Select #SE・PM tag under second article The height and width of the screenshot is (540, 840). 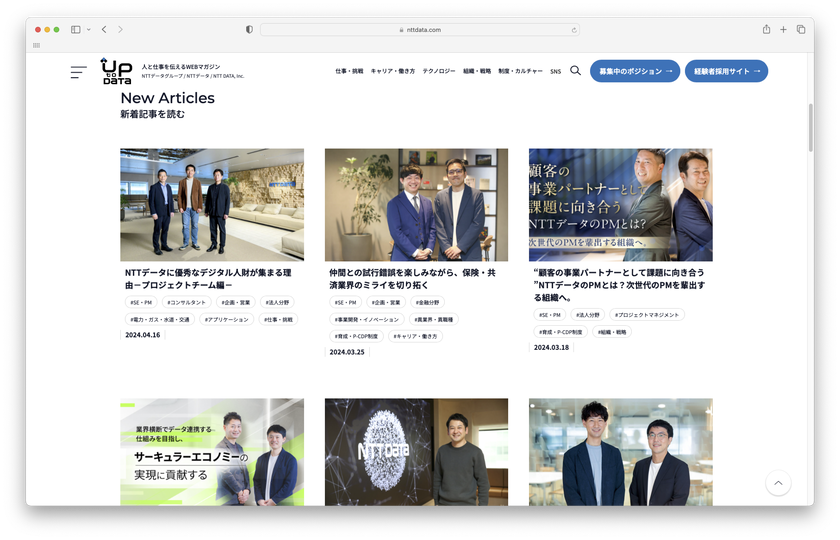(346, 302)
